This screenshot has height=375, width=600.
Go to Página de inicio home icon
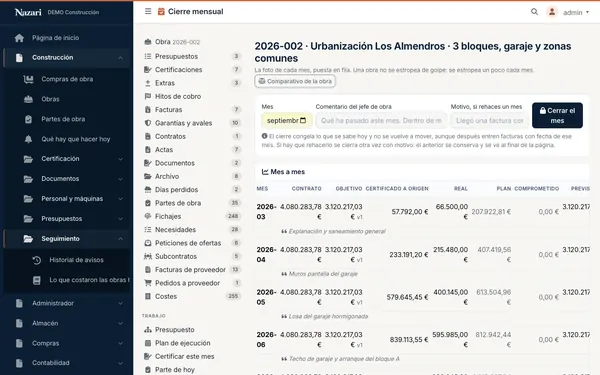19,38
